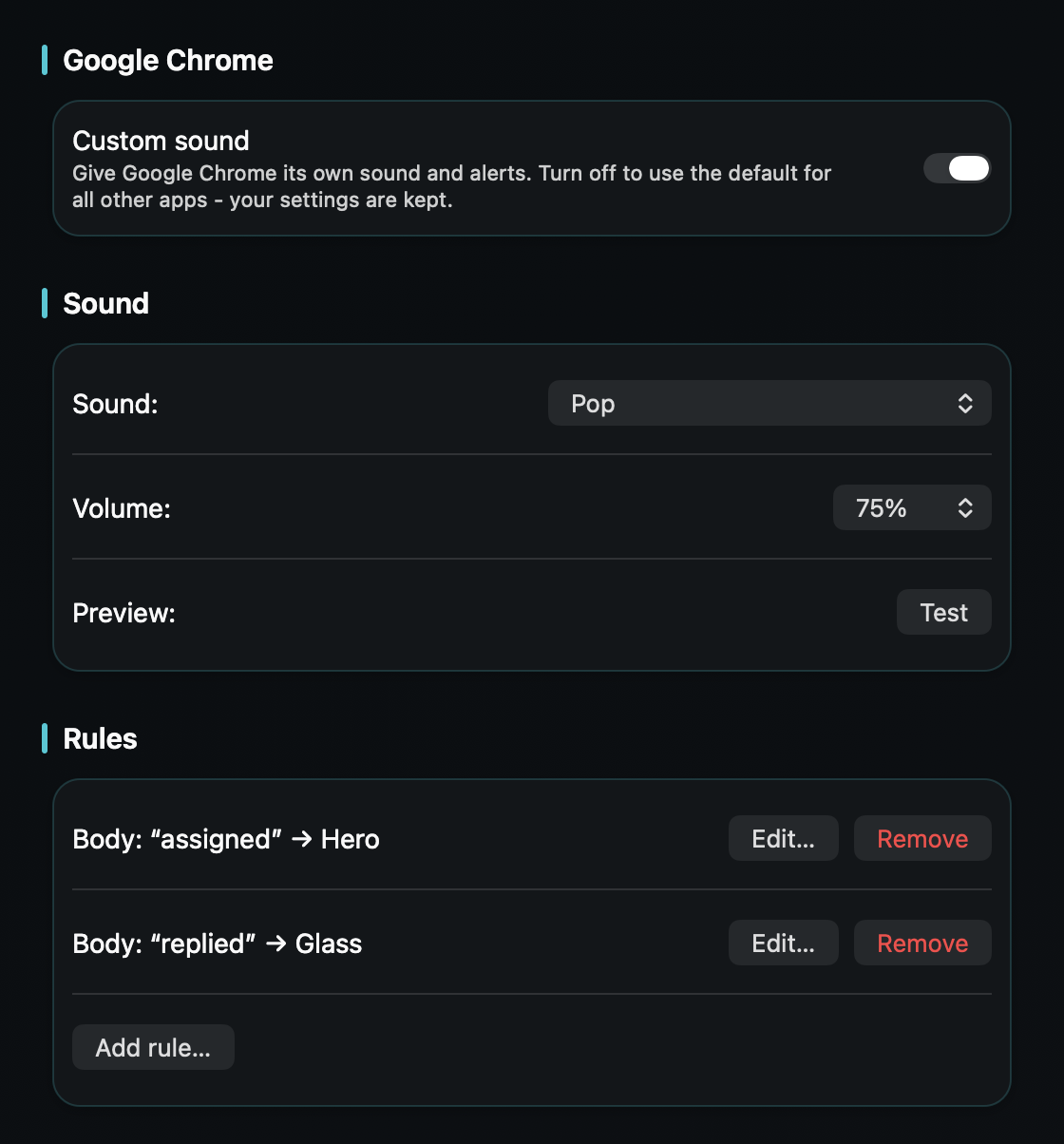1064x1144 pixels.
Task: Click the Google Chrome section heading
Action: (x=168, y=61)
